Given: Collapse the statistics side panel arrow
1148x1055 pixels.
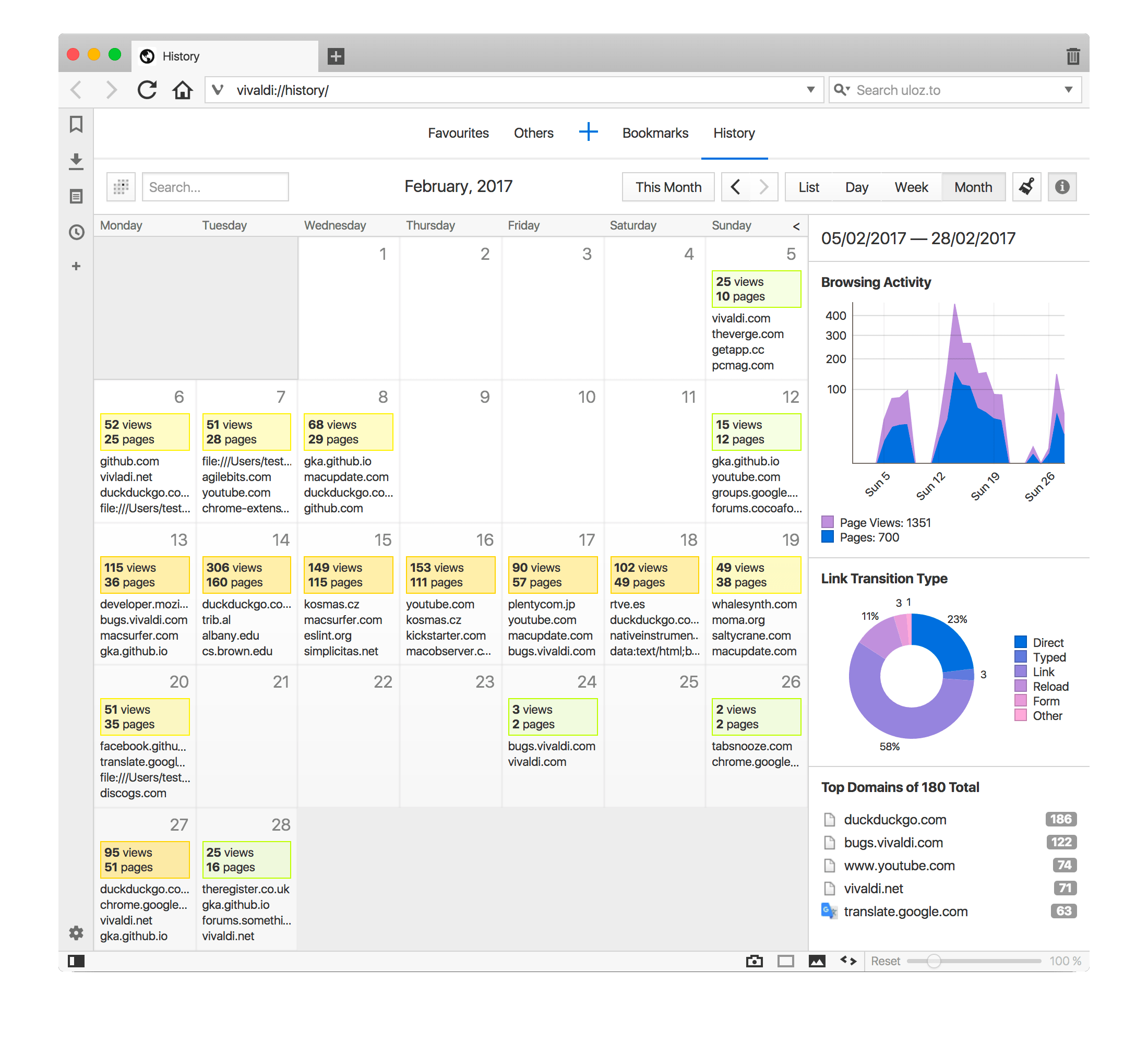Looking at the screenshot, I should [796, 226].
